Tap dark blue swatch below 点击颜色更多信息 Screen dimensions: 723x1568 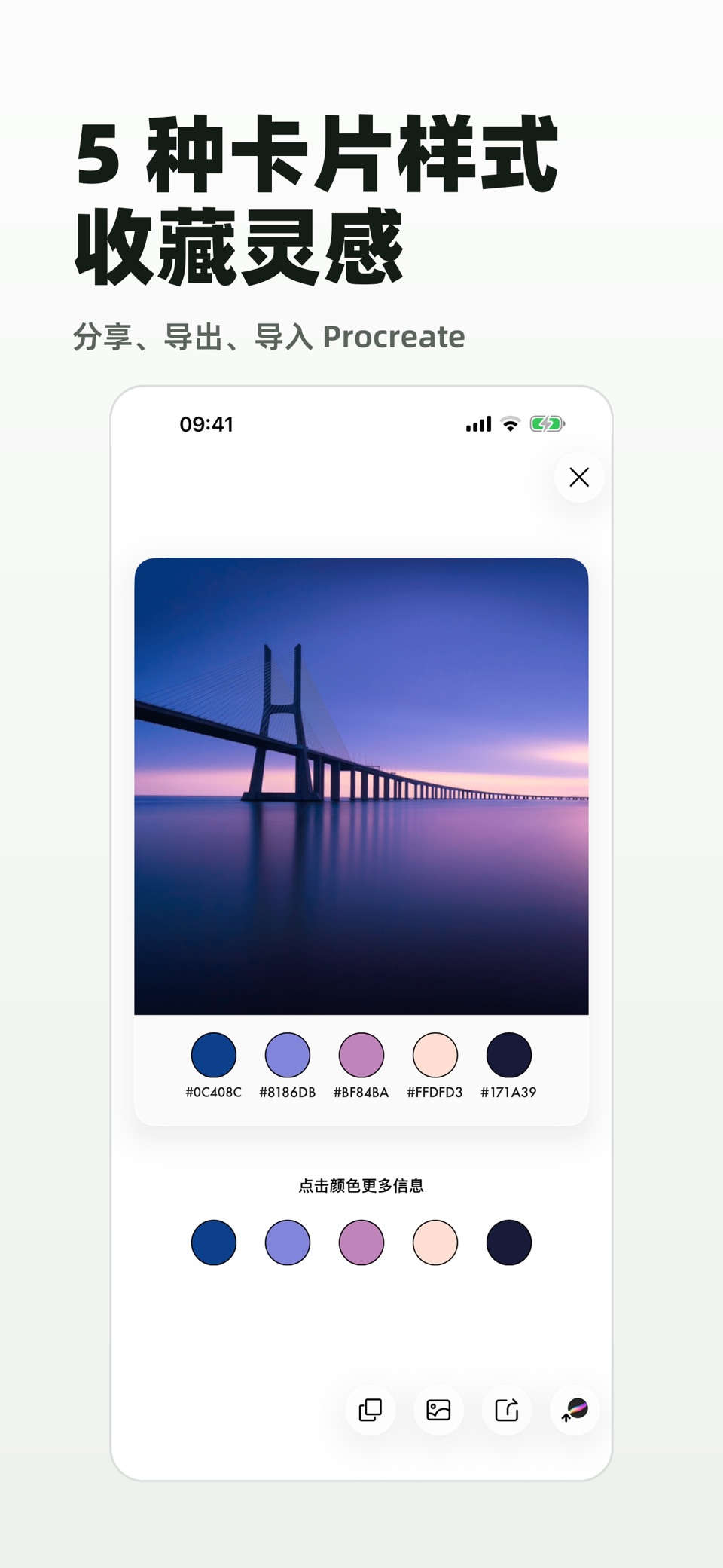pyautogui.click(x=214, y=1242)
